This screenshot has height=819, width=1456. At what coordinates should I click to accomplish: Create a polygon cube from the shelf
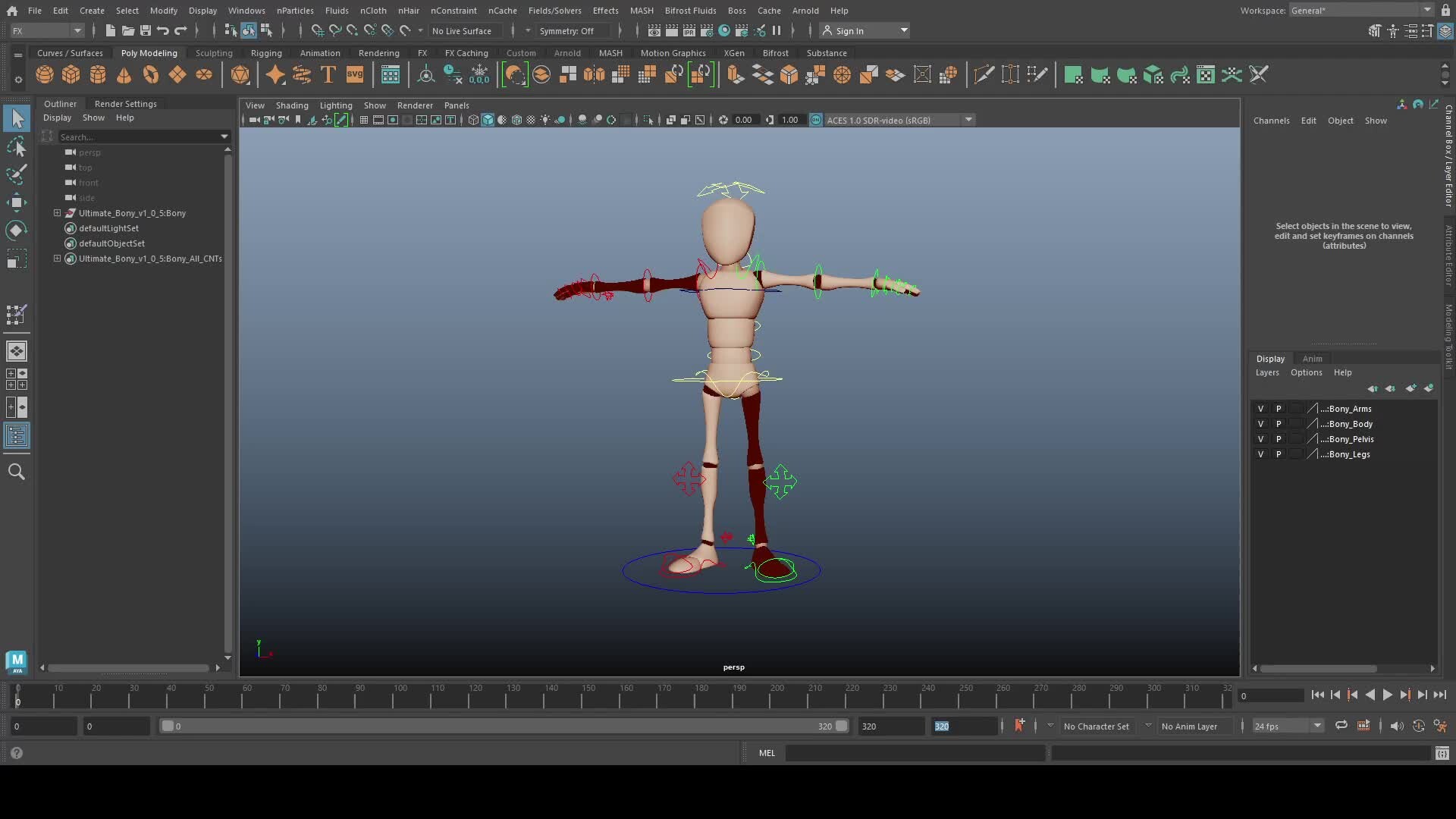[x=71, y=74]
